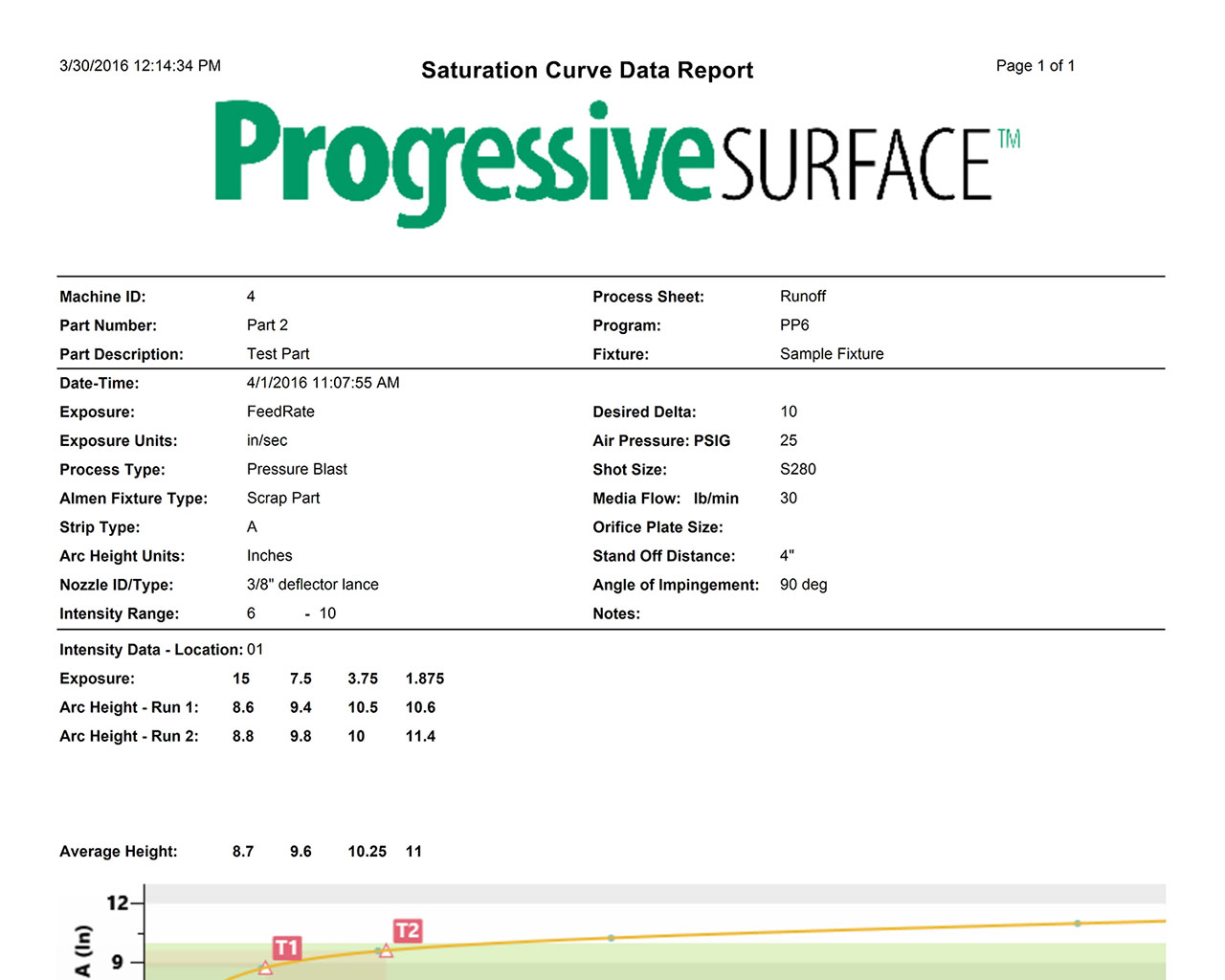Viewport: 1225px width, 980px height.
Task: Select the Machine ID value 4
Action: (x=251, y=297)
